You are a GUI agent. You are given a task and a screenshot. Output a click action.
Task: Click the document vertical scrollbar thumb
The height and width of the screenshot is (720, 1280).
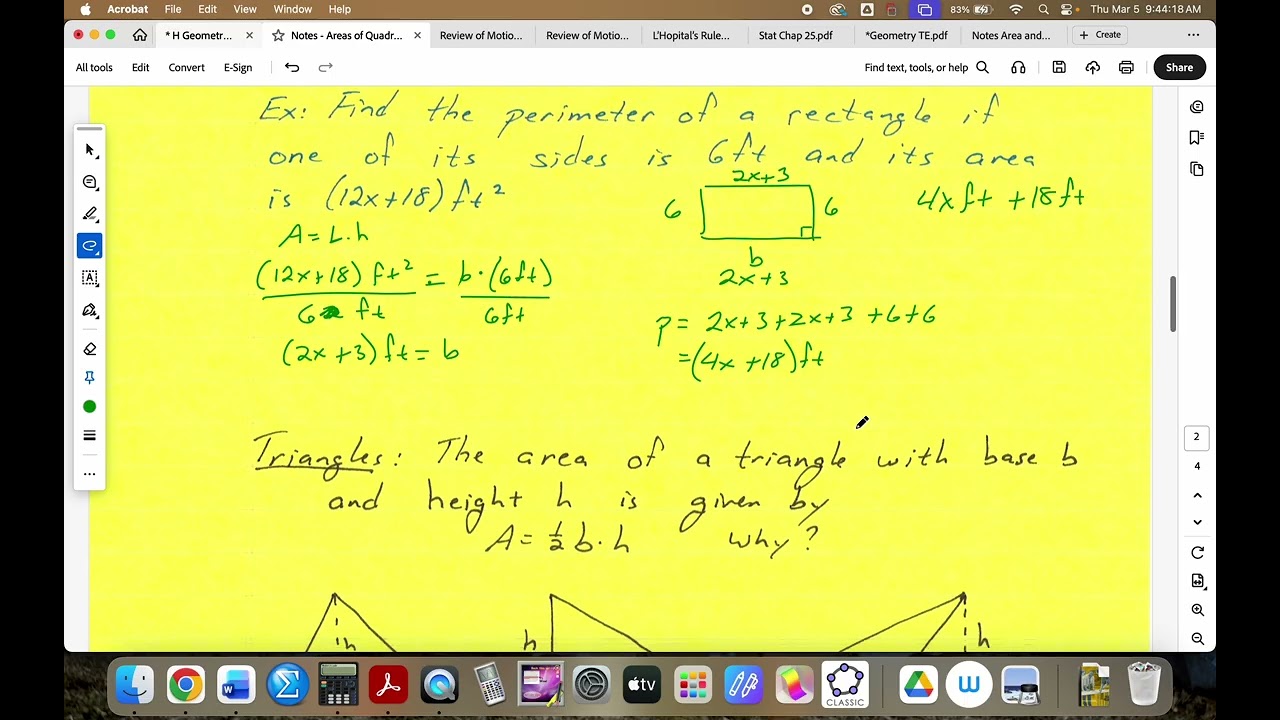click(x=1173, y=304)
